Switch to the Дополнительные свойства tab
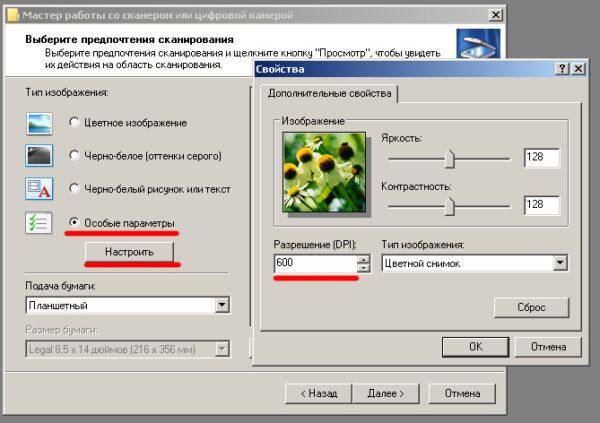Image resolution: width=600 pixels, height=423 pixels. (x=329, y=93)
